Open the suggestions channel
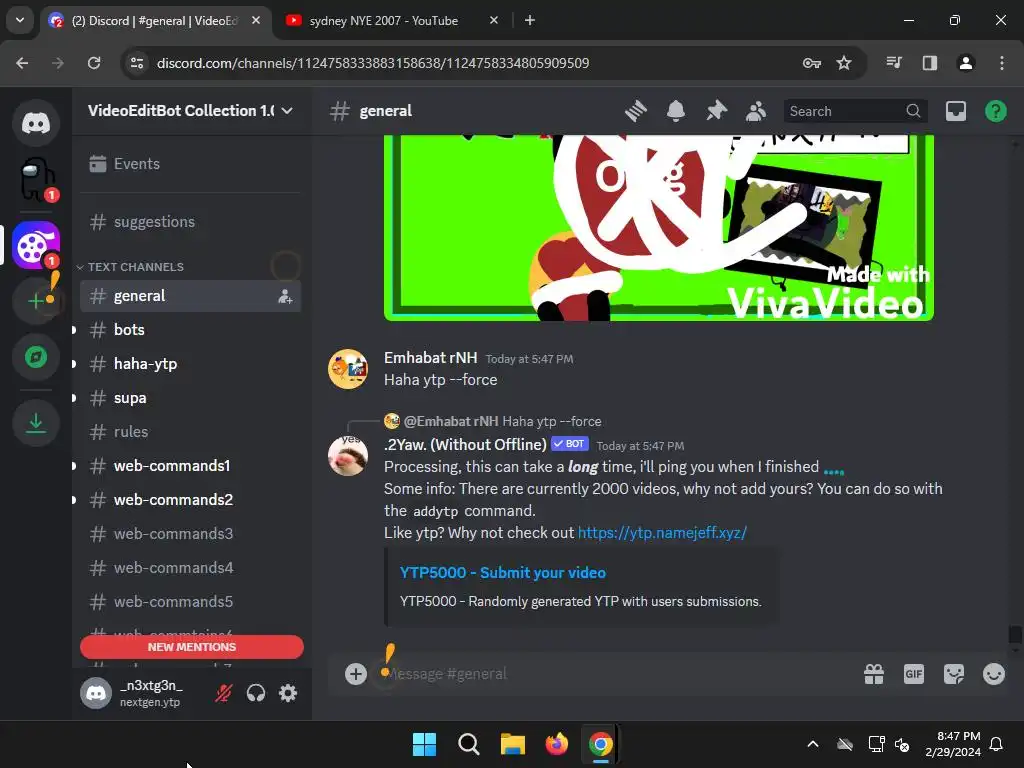 click(190, 222)
